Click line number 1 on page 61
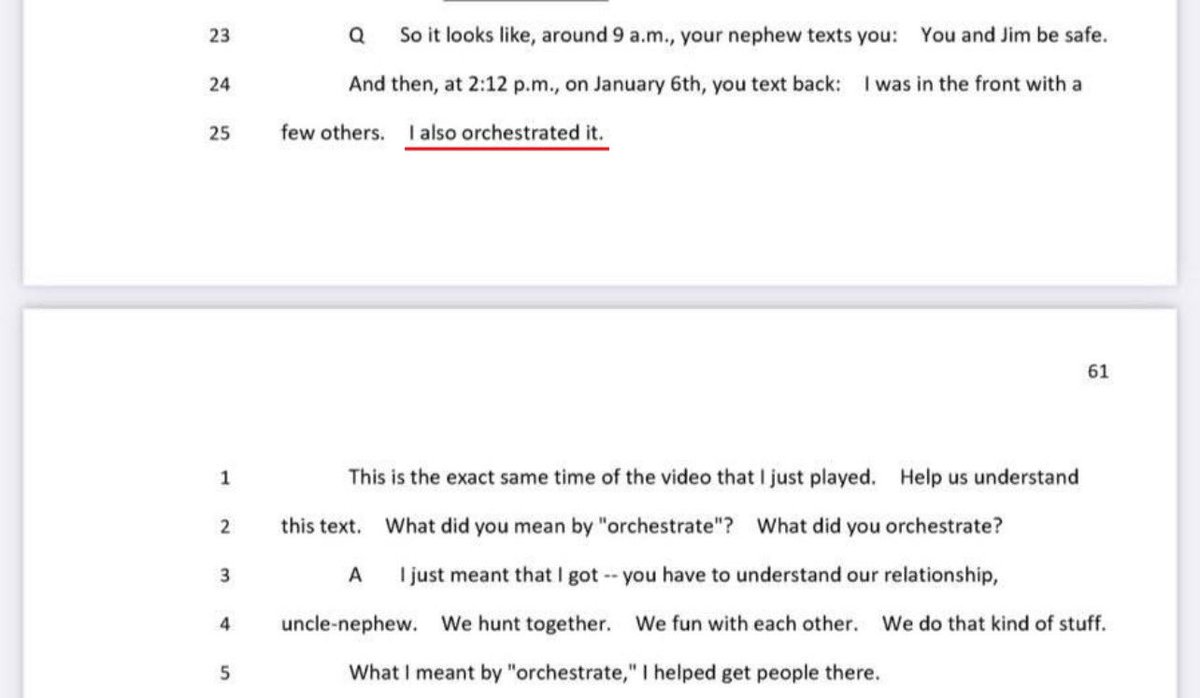The image size is (1200, 698). coord(224,478)
